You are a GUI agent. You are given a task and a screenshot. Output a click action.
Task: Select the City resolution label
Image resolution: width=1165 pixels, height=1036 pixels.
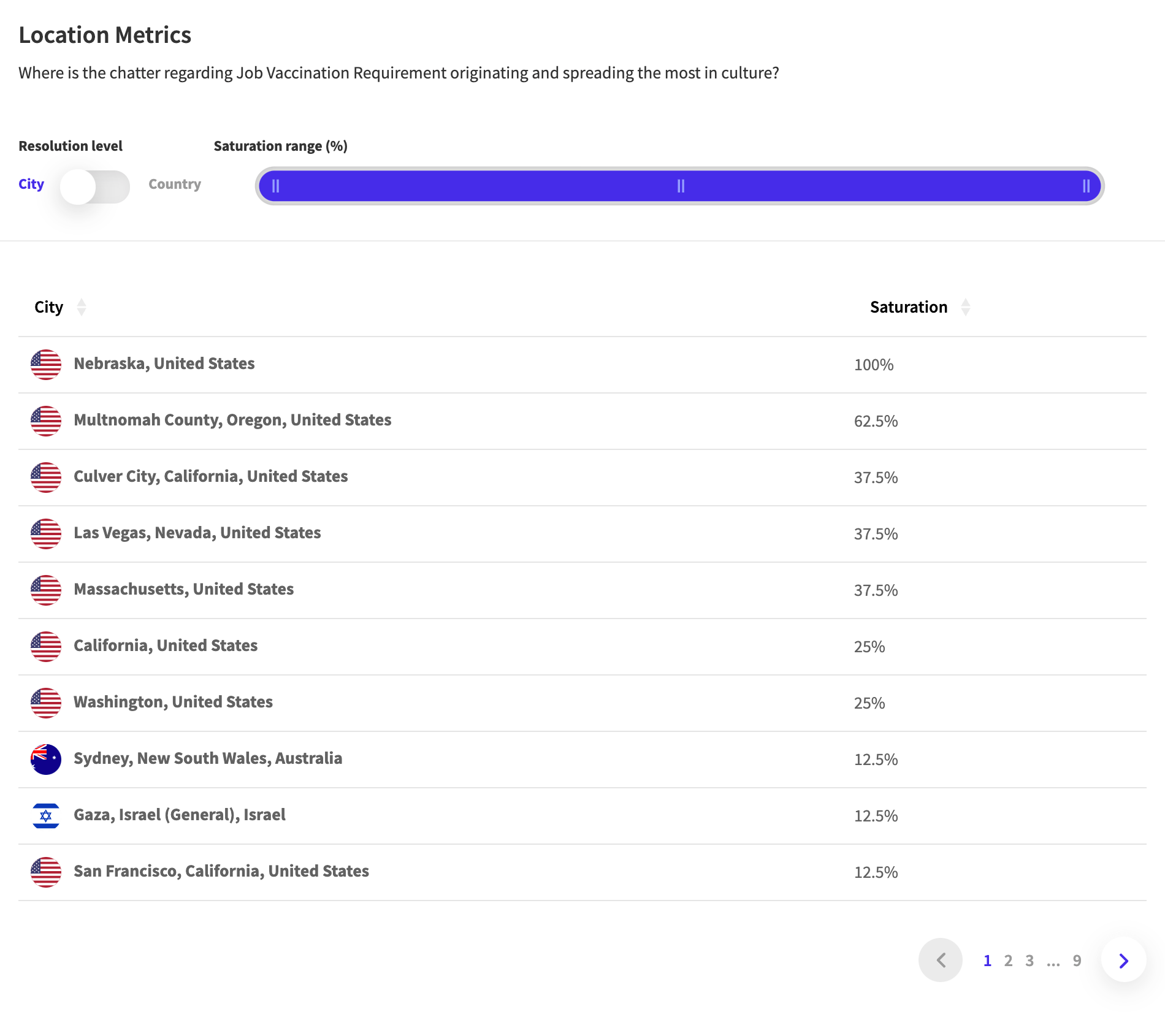pyautogui.click(x=31, y=184)
